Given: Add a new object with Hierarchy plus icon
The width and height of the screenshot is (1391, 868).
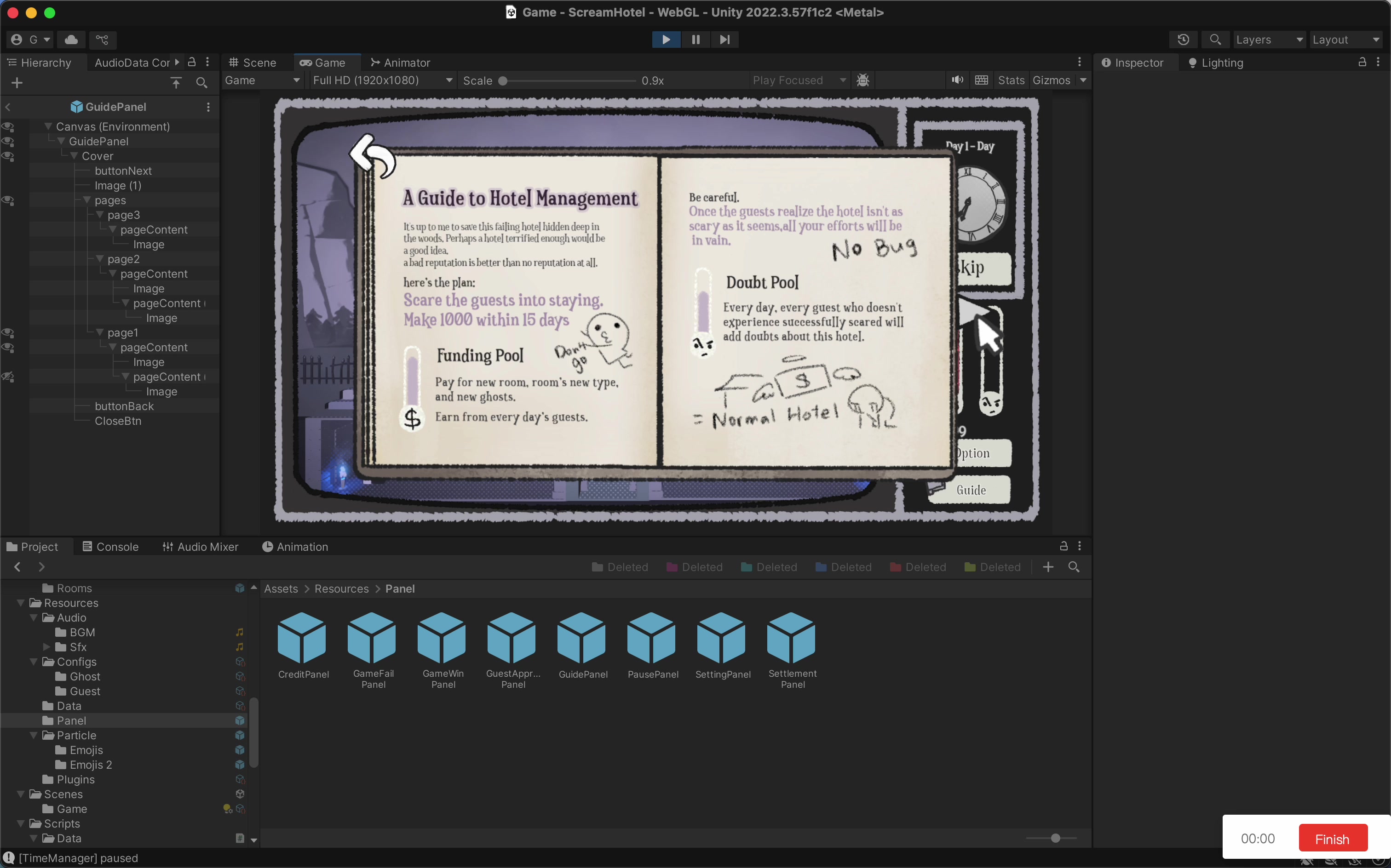Looking at the screenshot, I should point(17,83).
